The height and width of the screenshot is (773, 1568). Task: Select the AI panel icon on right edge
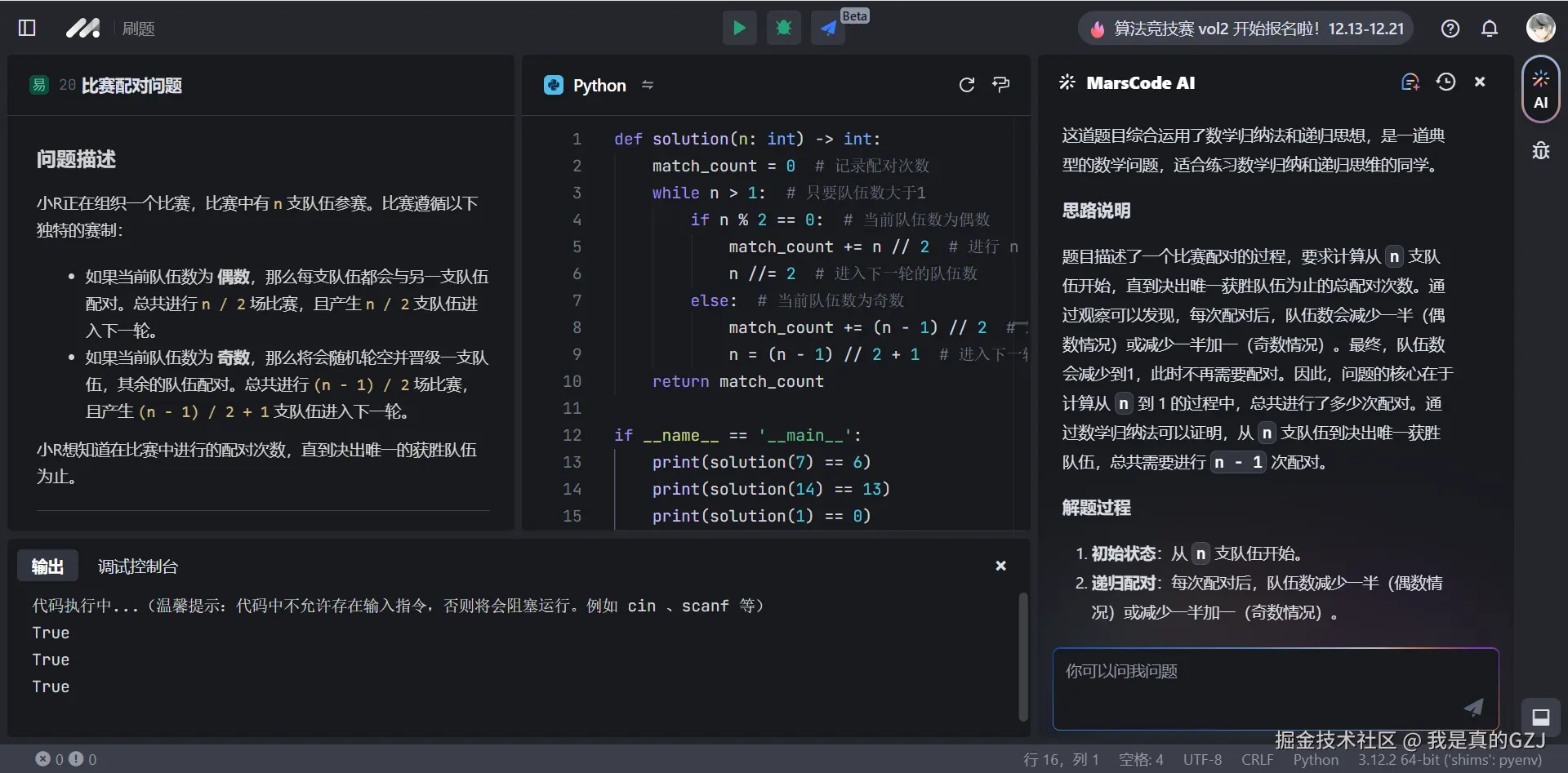(1541, 88)
